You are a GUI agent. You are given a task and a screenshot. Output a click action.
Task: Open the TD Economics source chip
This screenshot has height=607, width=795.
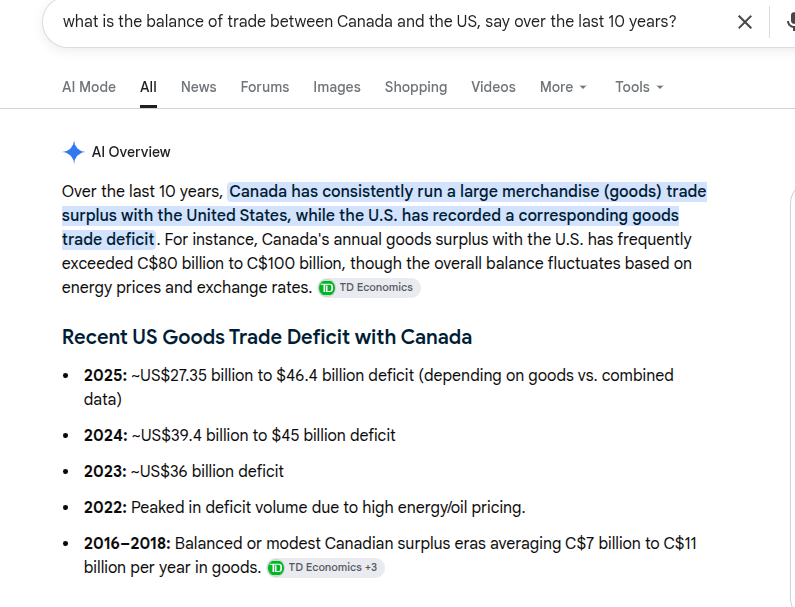click(369, 288)
